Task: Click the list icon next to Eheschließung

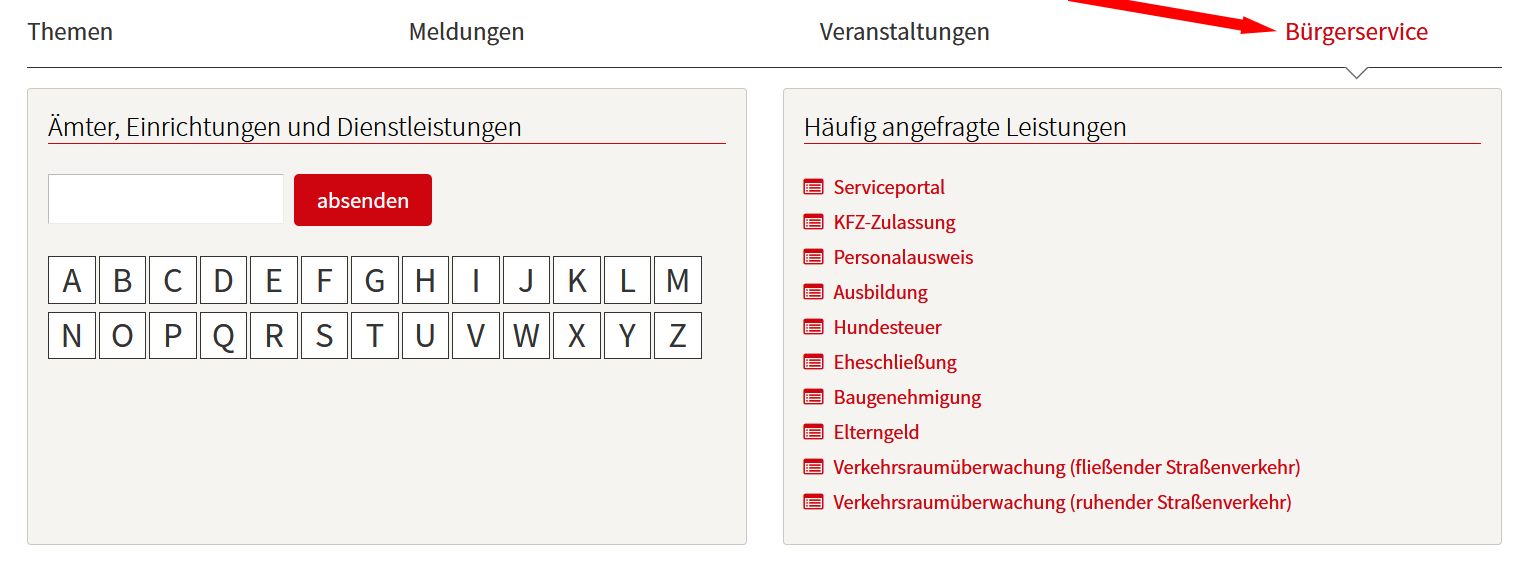Action: tap(813, 362)
